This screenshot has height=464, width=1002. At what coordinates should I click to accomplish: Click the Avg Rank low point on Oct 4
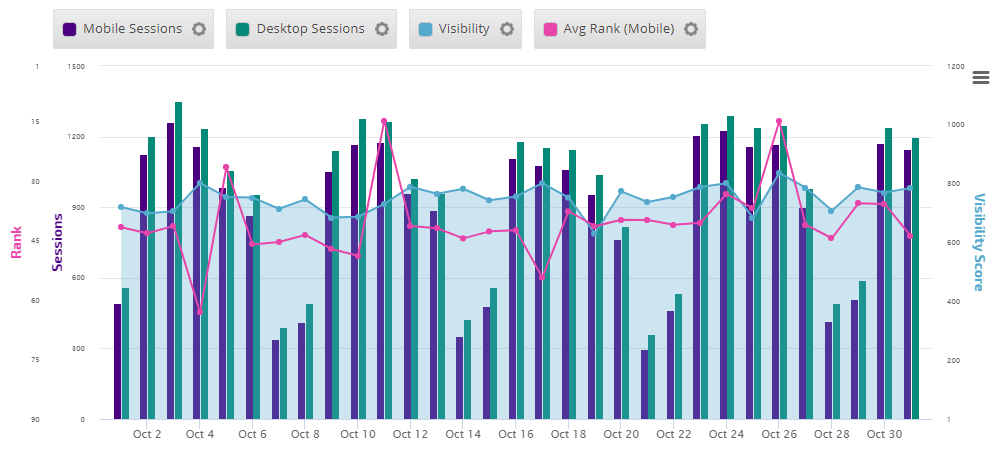coord(200,312)
